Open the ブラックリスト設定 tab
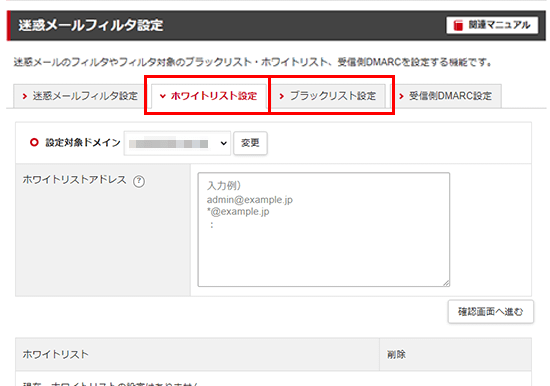Screen dimensions: 550x386 tap(328, 96)
